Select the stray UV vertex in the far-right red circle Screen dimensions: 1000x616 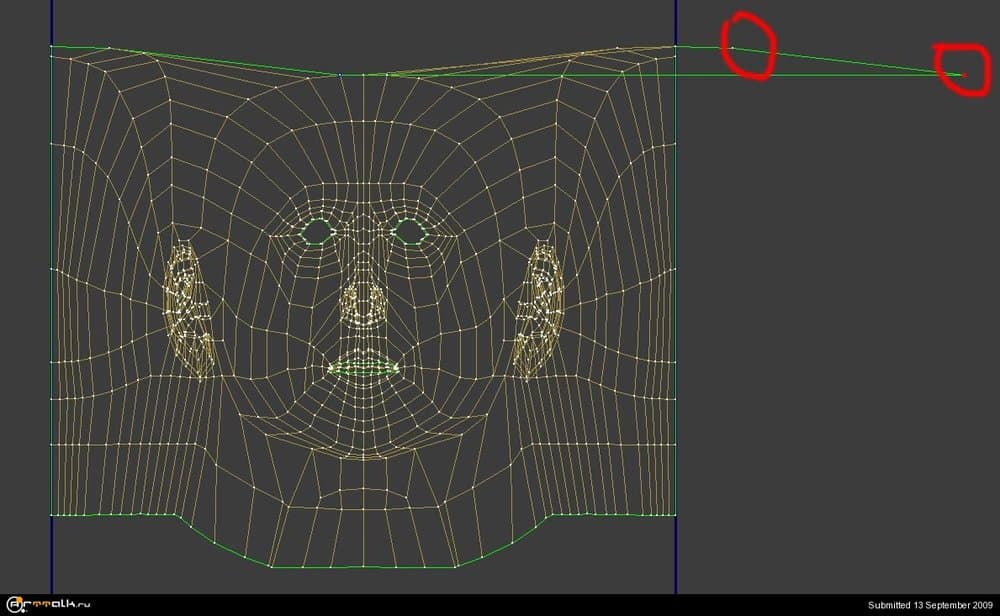tap(964, 75)
